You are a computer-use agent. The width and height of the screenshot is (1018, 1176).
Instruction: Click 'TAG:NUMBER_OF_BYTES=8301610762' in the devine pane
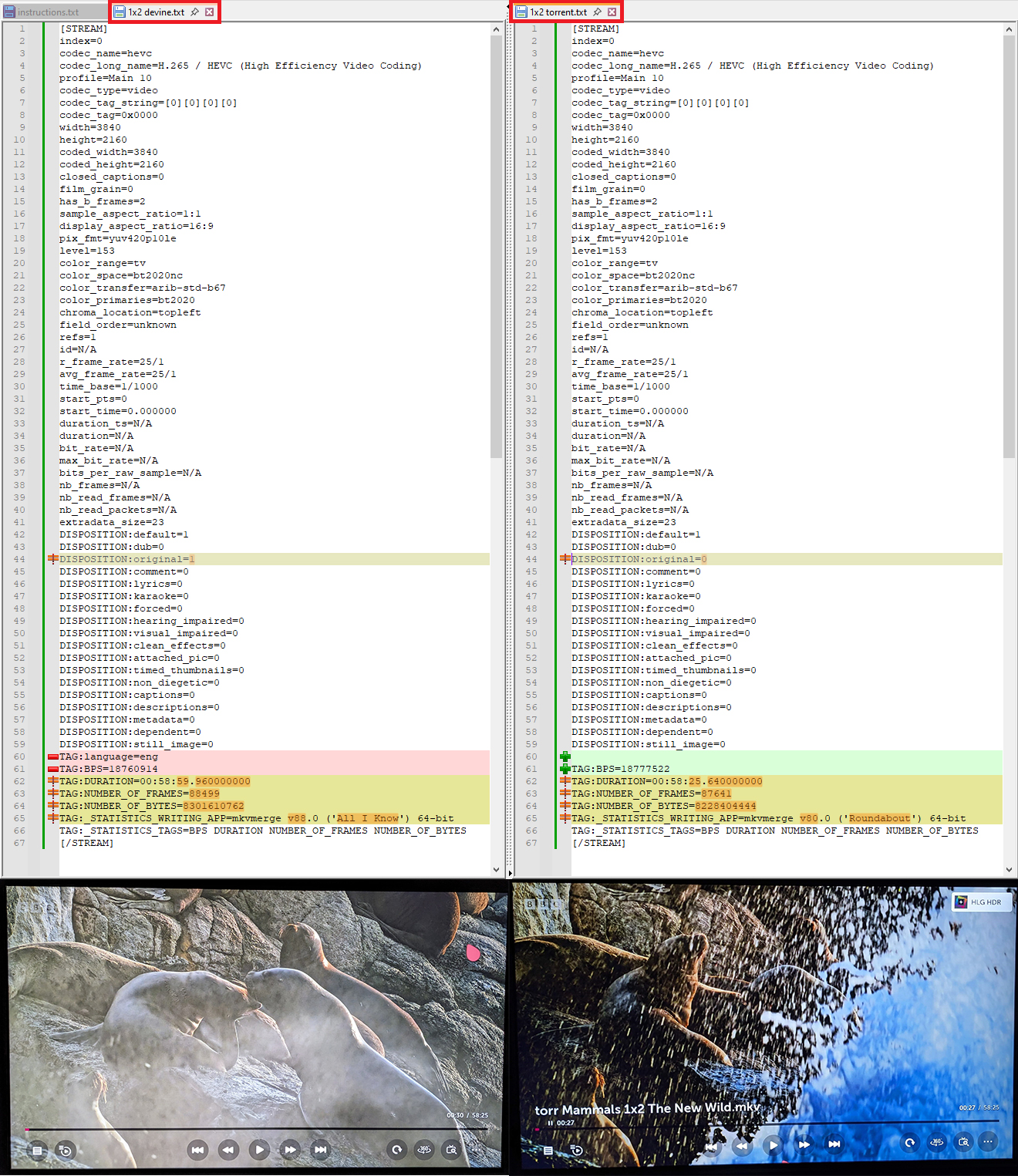(x=152, y=806)
